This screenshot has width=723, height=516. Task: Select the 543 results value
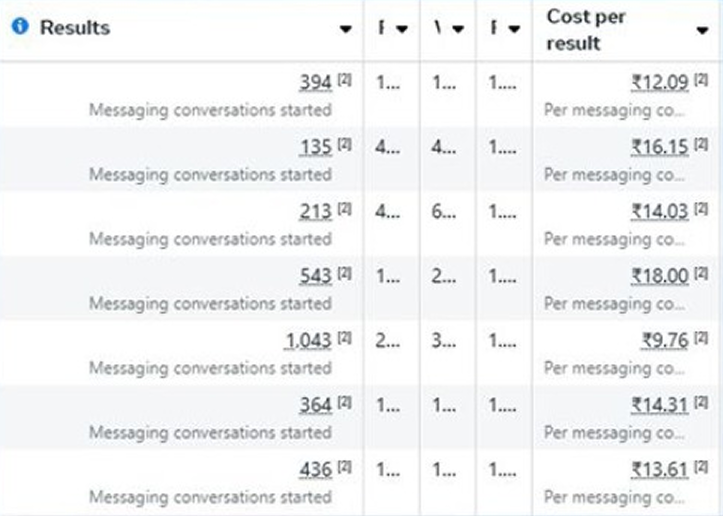pos(315,276)
